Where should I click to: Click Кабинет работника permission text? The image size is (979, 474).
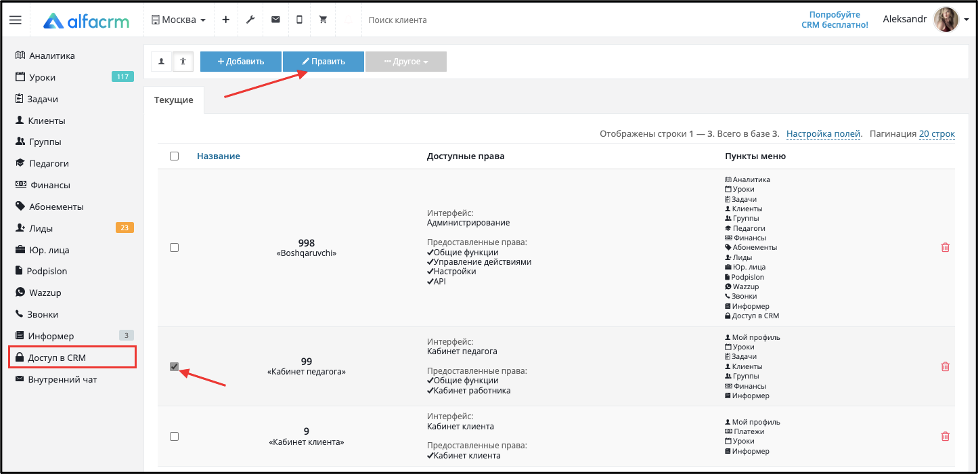(x=472, y=391)
